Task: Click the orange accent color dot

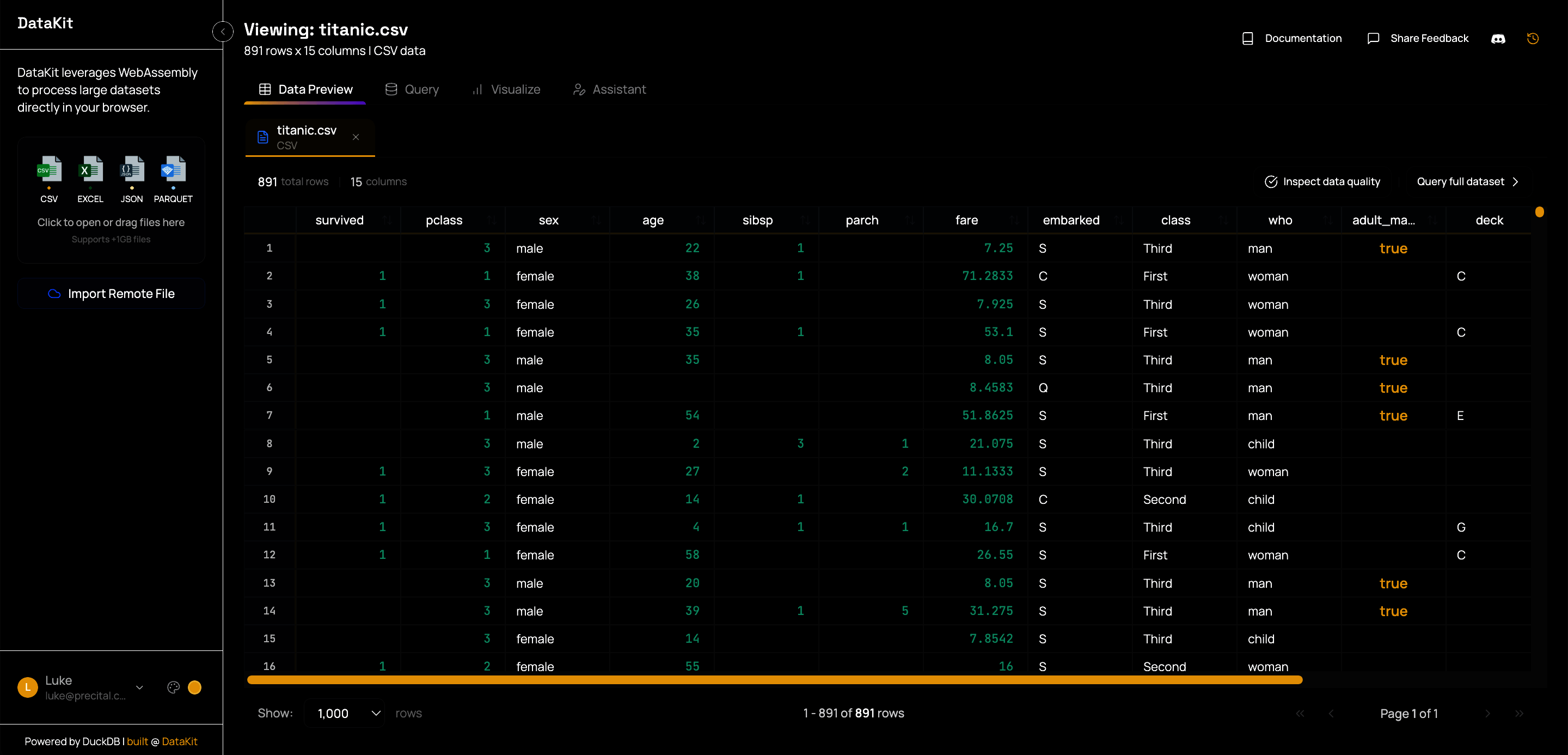Action: click(195, 687)
